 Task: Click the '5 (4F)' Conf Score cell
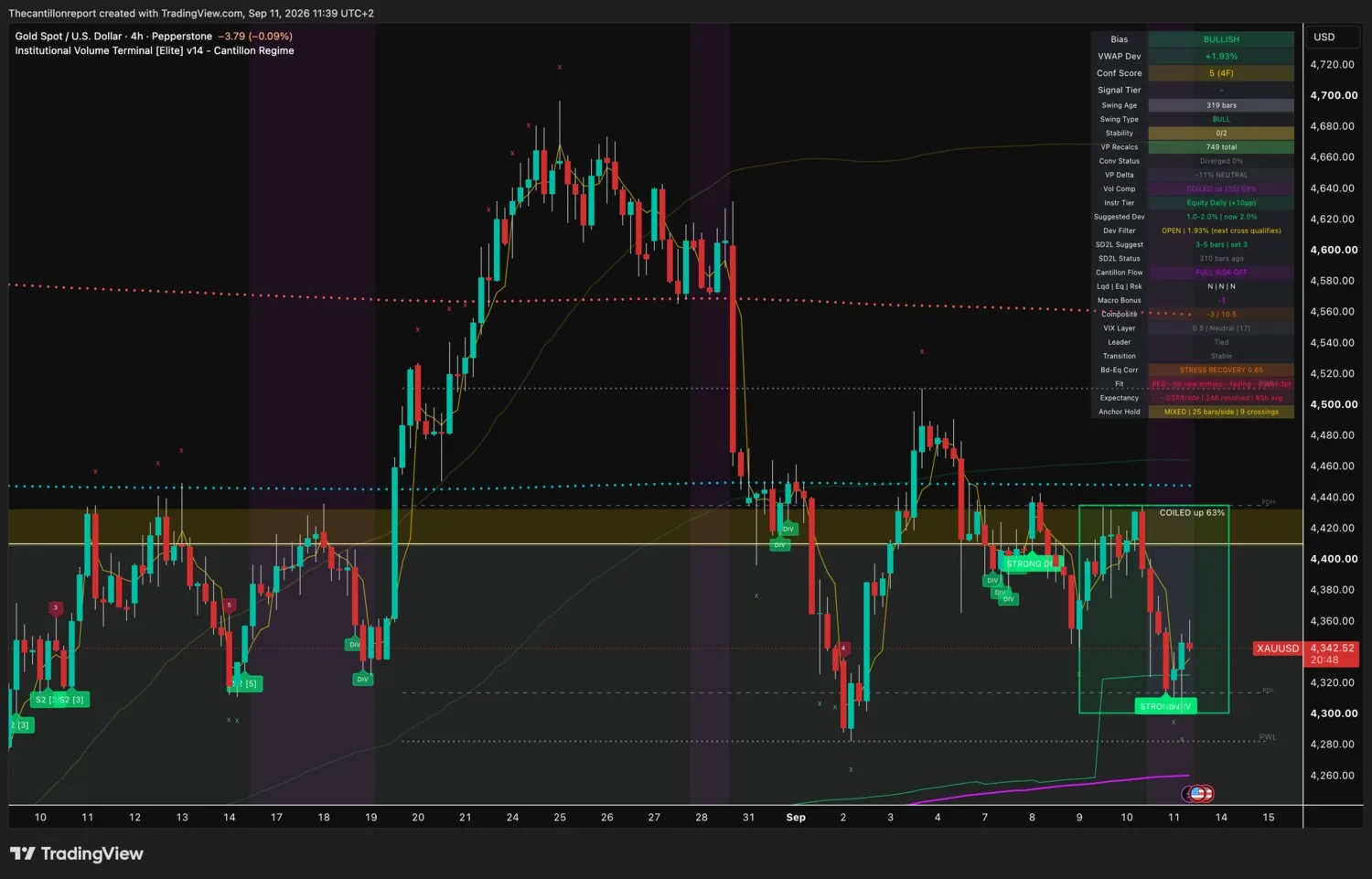(x=1221, y=73)
